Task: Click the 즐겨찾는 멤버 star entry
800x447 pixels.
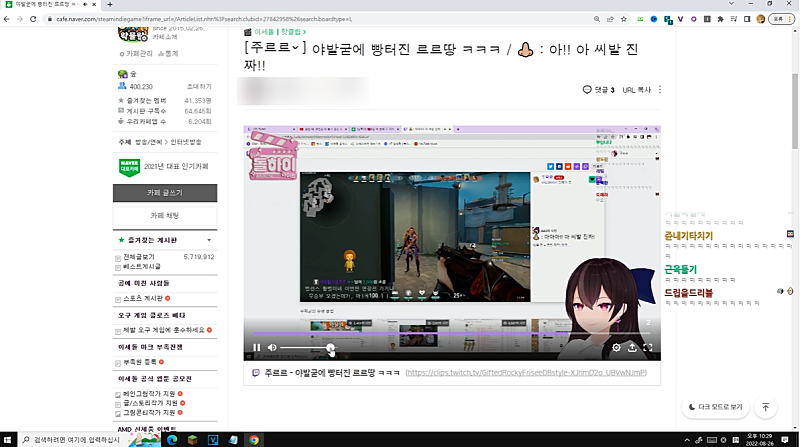Action: [x=146, y=101]
